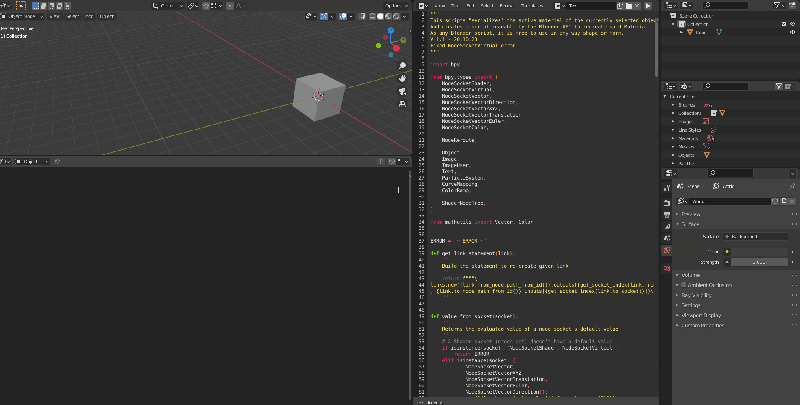Click the new world datablock icon in Properties

tap(784, 201)
